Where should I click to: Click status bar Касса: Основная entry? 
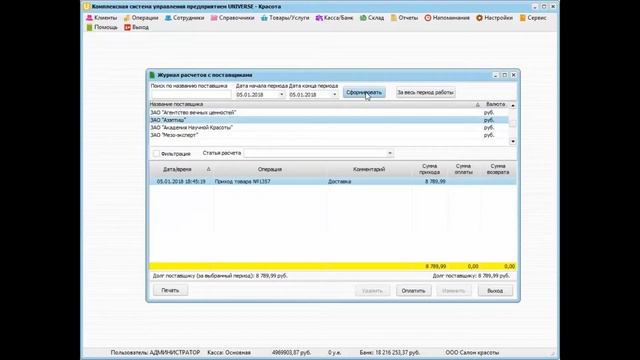[x=229, y=352]
